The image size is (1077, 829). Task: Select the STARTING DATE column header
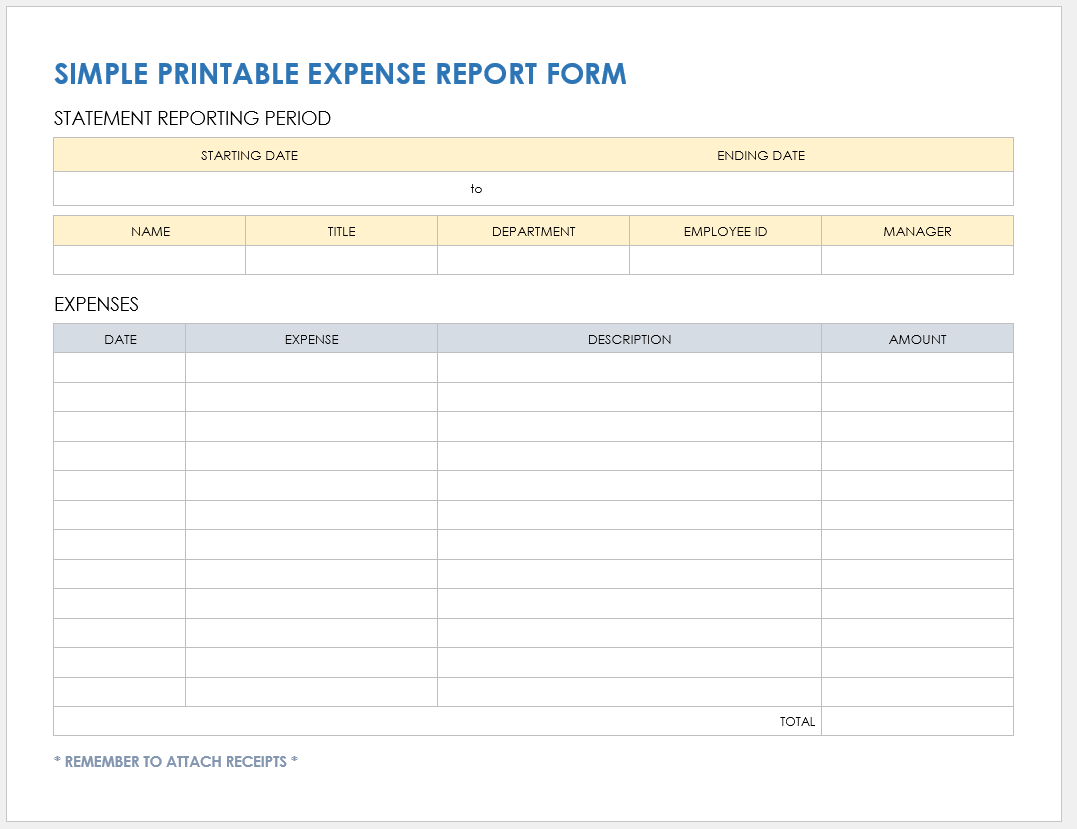pos(250,155)
